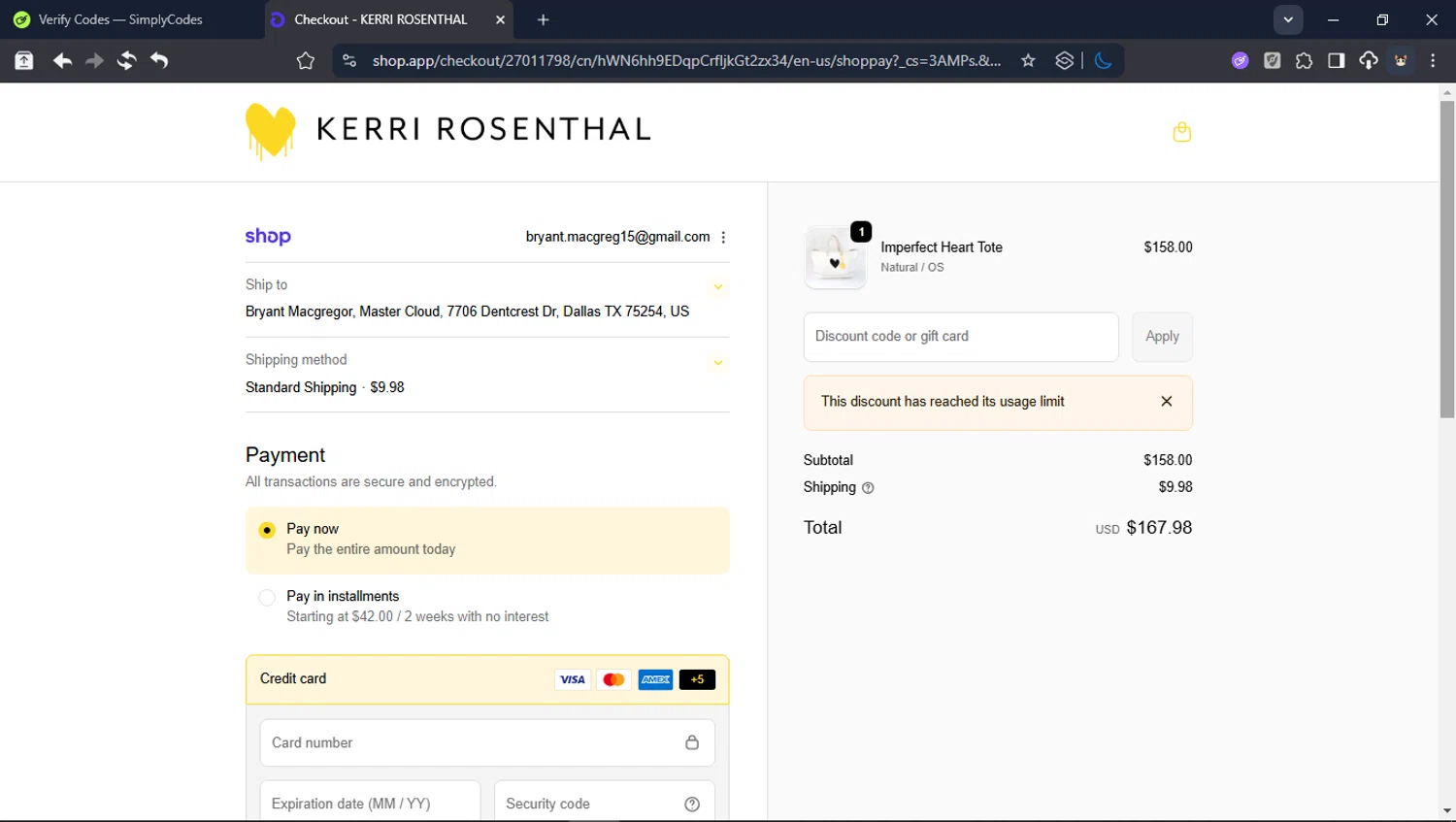
Task: Close the Checkout - KERRI ROSENTHAL tab
Action: click(x=500, y=19)
